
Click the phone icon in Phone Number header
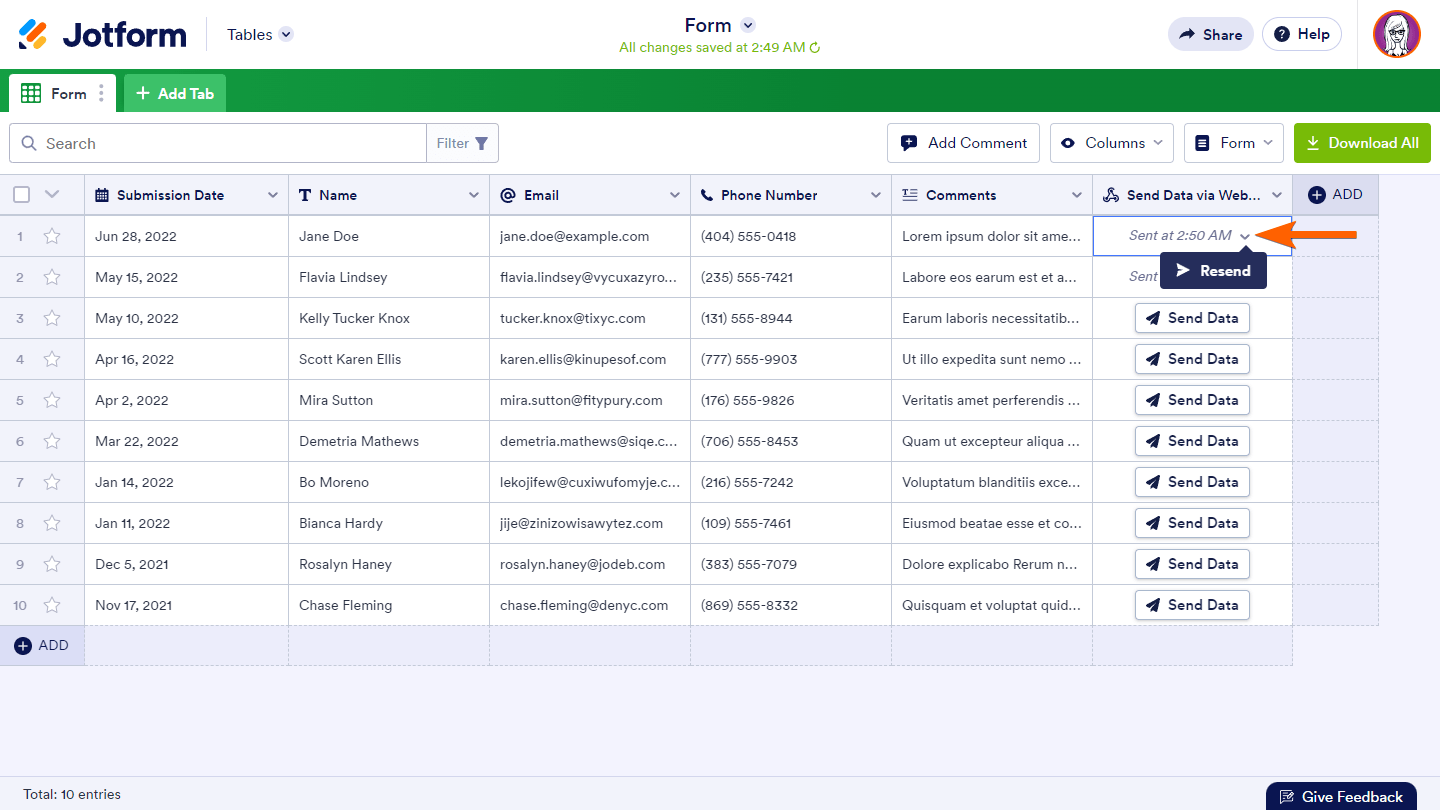coord(707,195)
